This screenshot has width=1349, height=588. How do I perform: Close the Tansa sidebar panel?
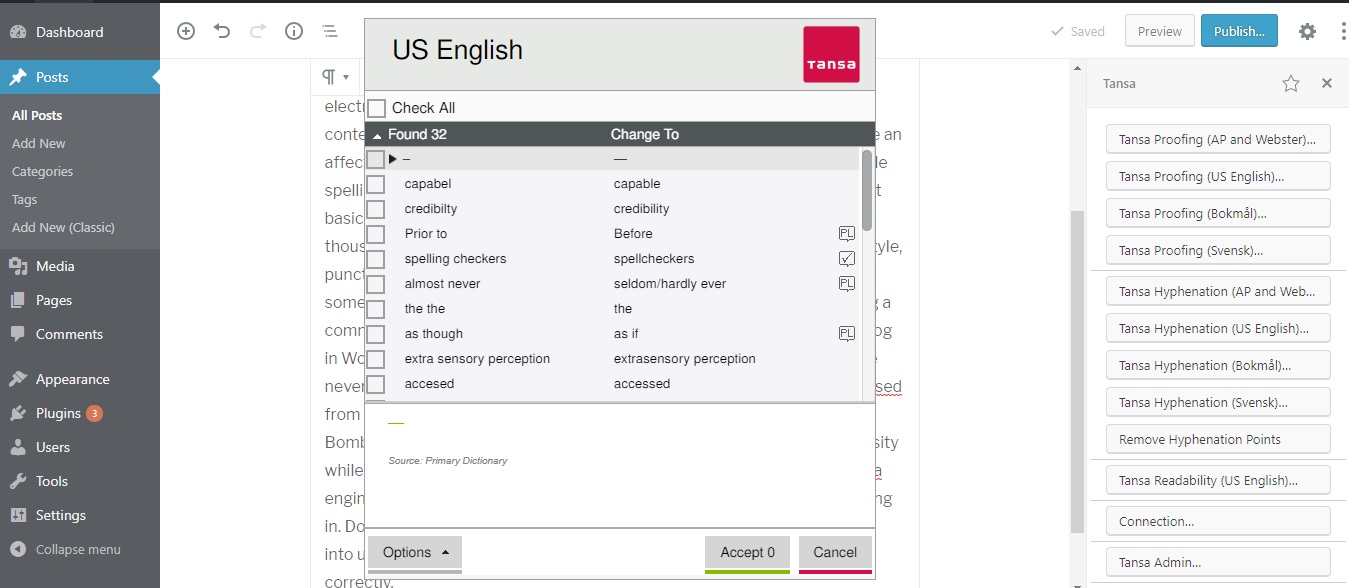tap(1327, 84)
